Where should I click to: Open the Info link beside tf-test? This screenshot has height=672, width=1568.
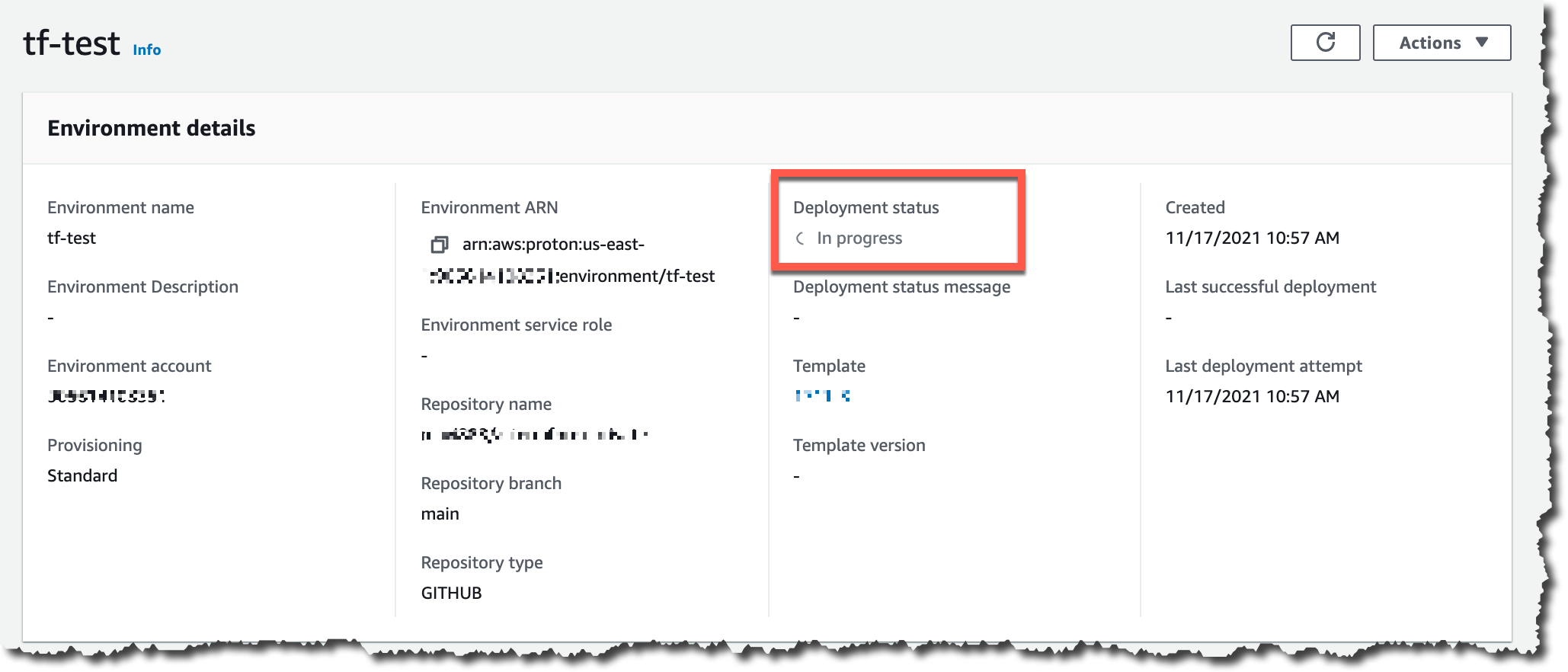146,50
